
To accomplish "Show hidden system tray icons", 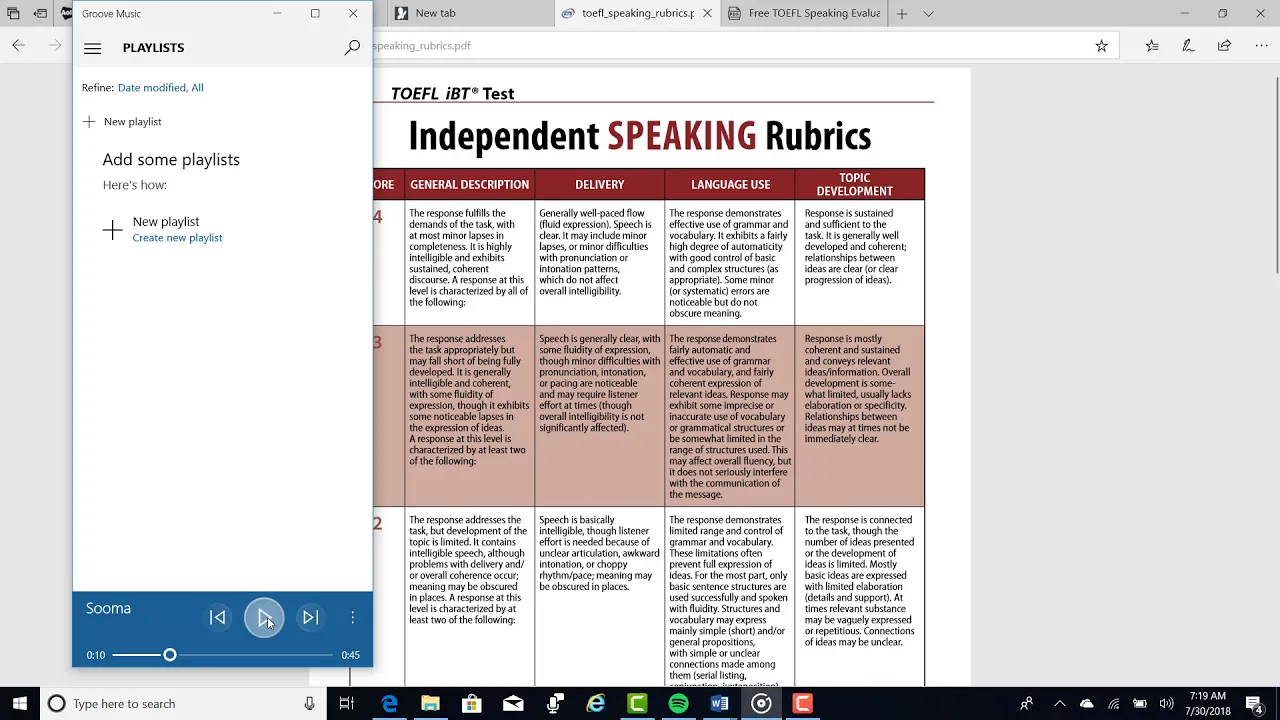I will (x=1060, y=704).
